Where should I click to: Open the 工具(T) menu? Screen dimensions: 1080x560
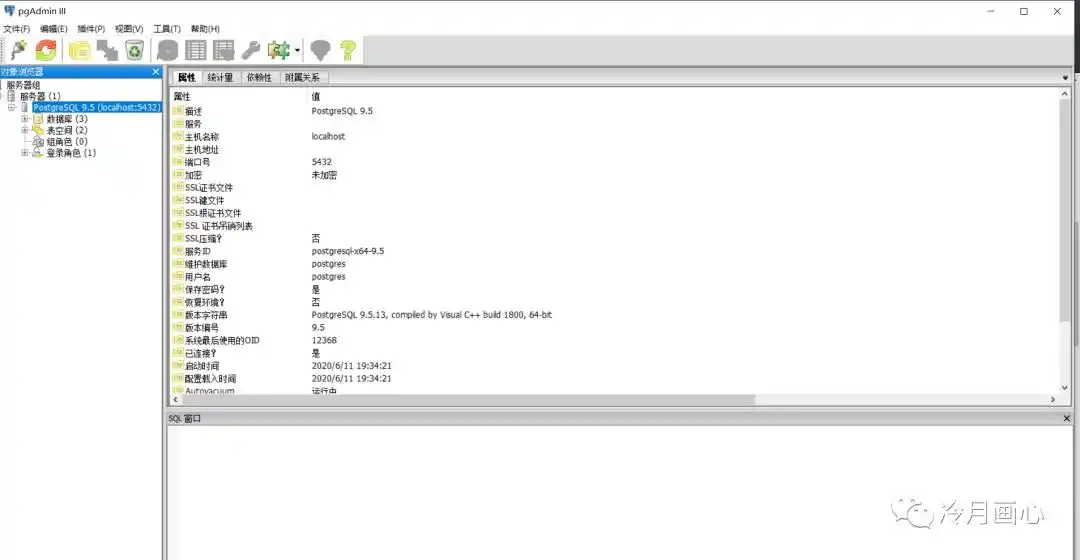167,29
